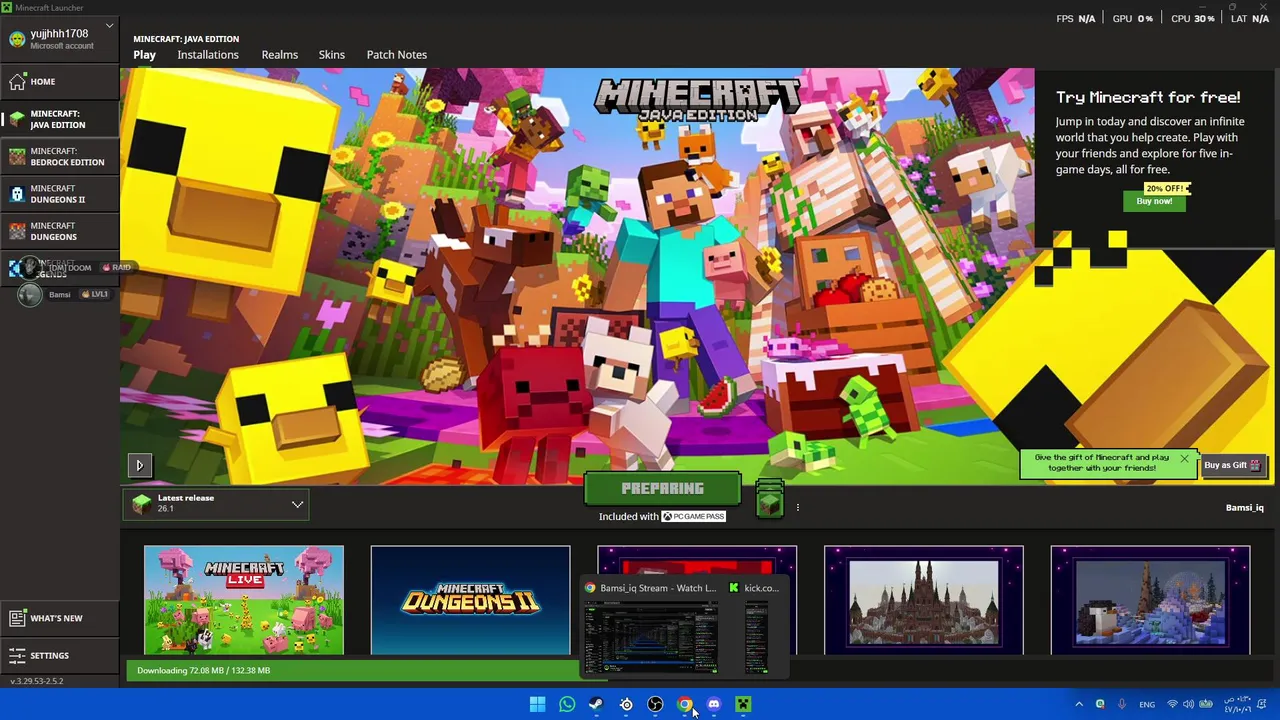Click the Bamsi_iq player name text
This screenshot has height=720, width=1280.
point(1244,508)
